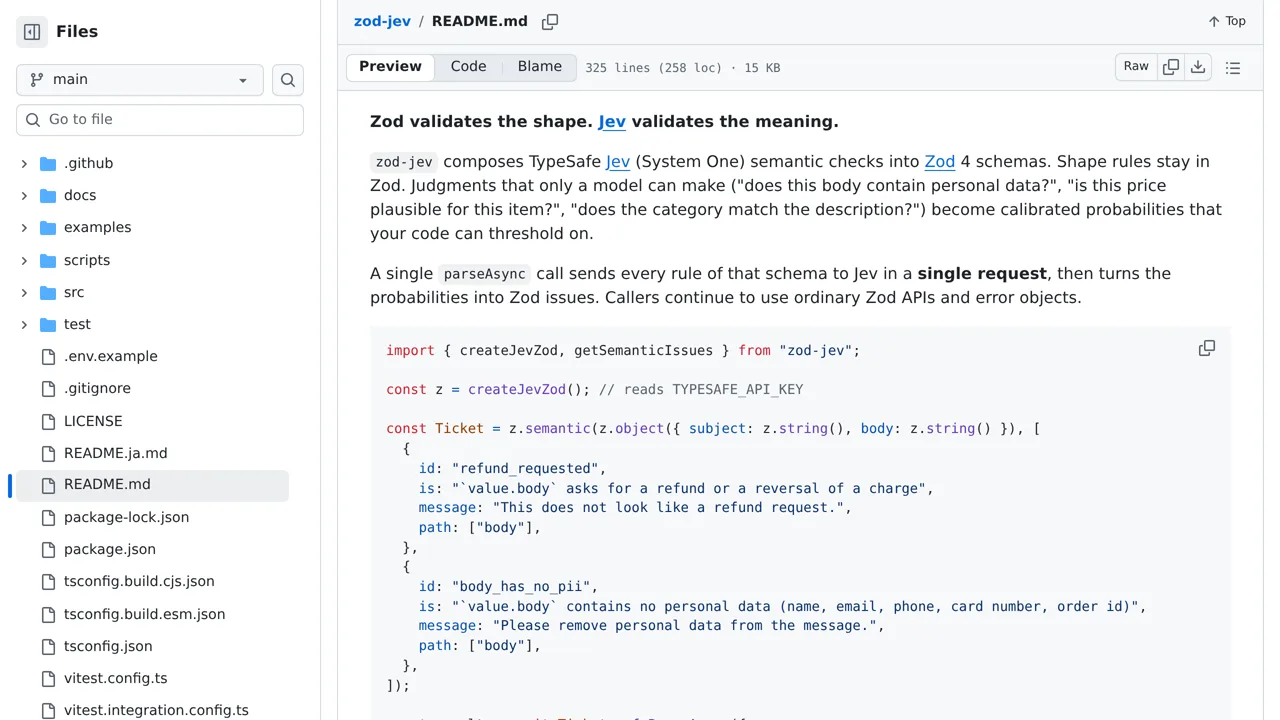Collapse the Files side panel
The image size is (1280, 720).
(x=32, y=32)
